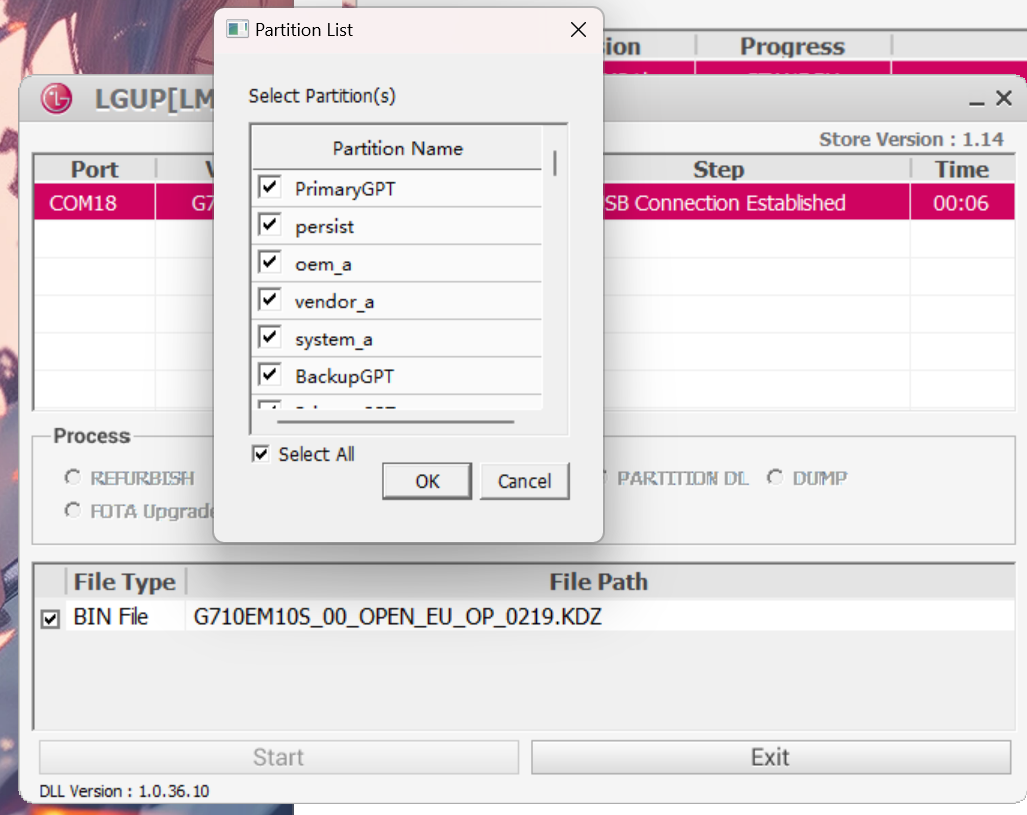Confirm partition selection with OK

[427, 481]
